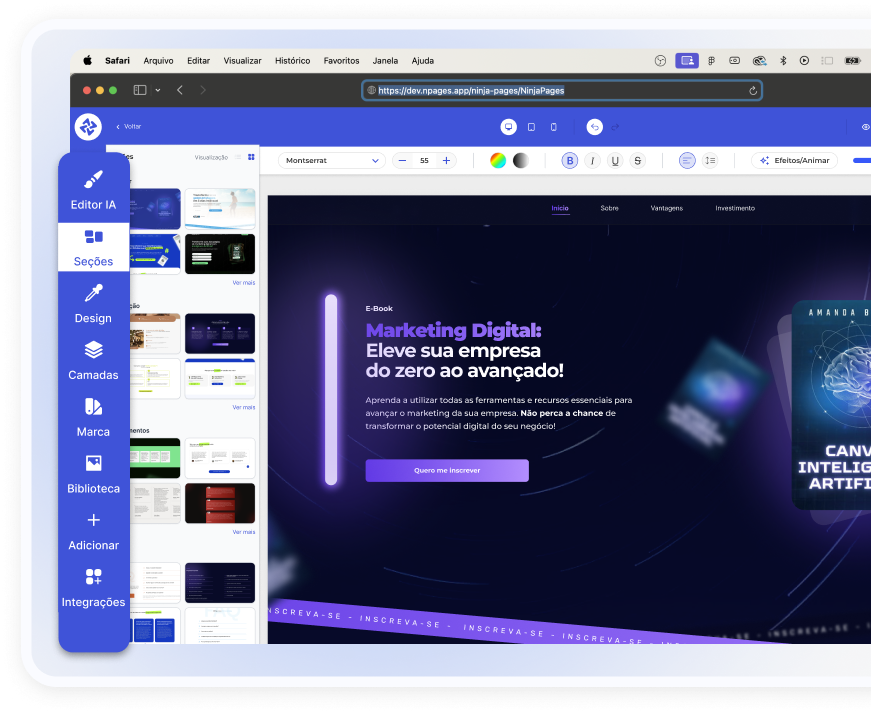Toggle italic text formatting
The width and height of the screenshot is (871, 713).
592,161
